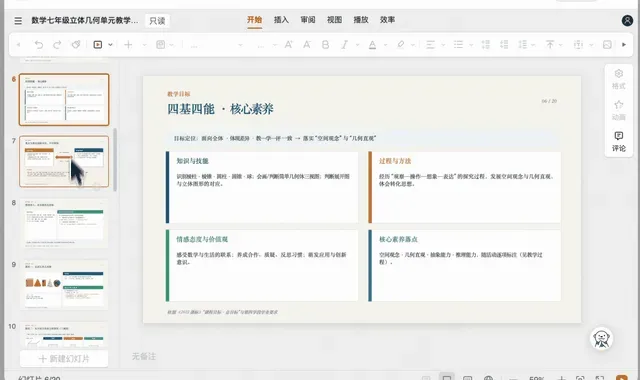Expand more text styles arrow beside italic

point(357,44)
